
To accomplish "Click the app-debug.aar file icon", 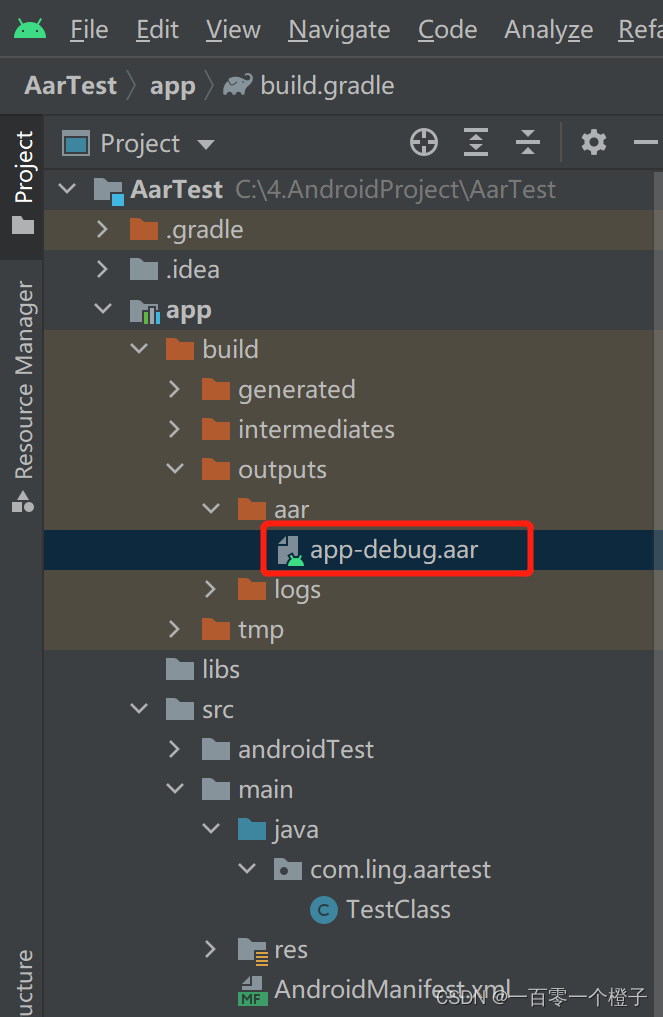I will [x=290, y=550].
